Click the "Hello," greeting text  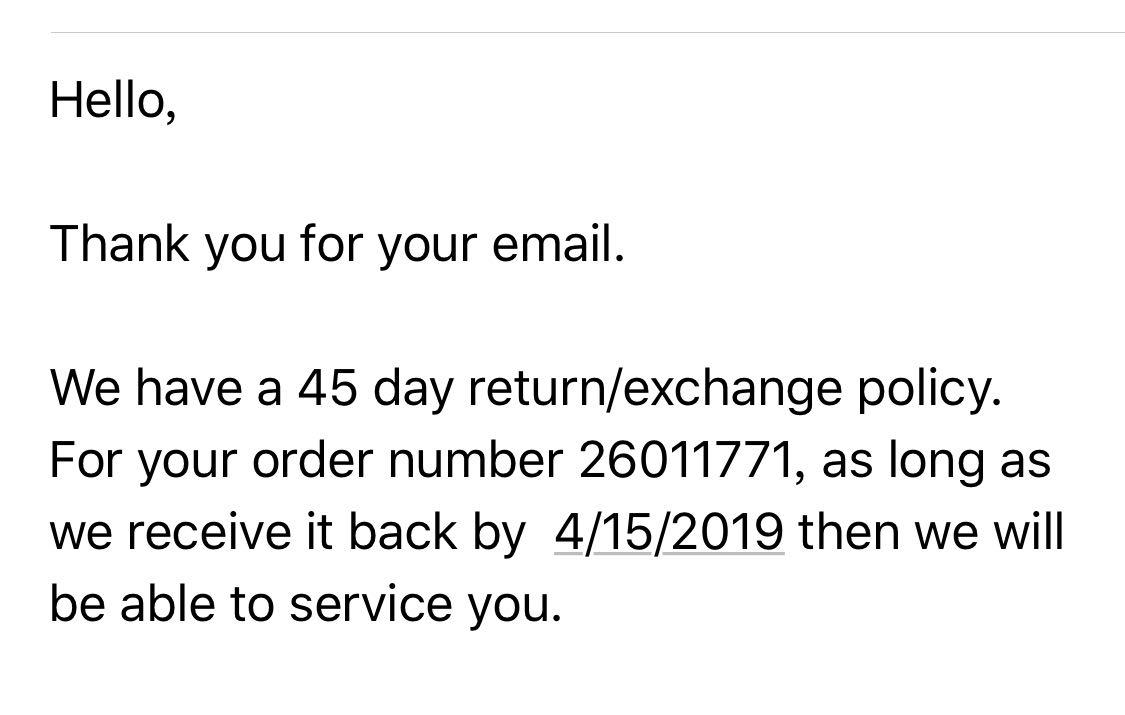pos(113,100)
